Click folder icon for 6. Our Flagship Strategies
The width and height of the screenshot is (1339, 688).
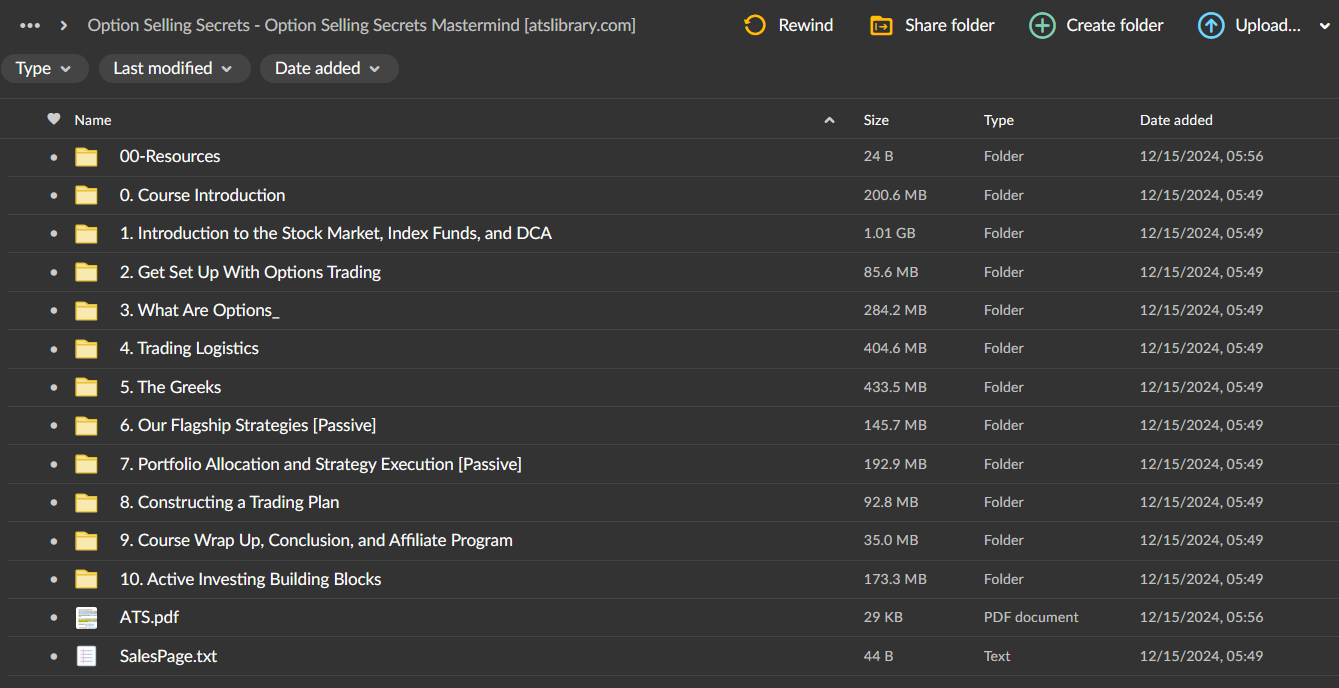pyautogui.click(x=87, y=425)
